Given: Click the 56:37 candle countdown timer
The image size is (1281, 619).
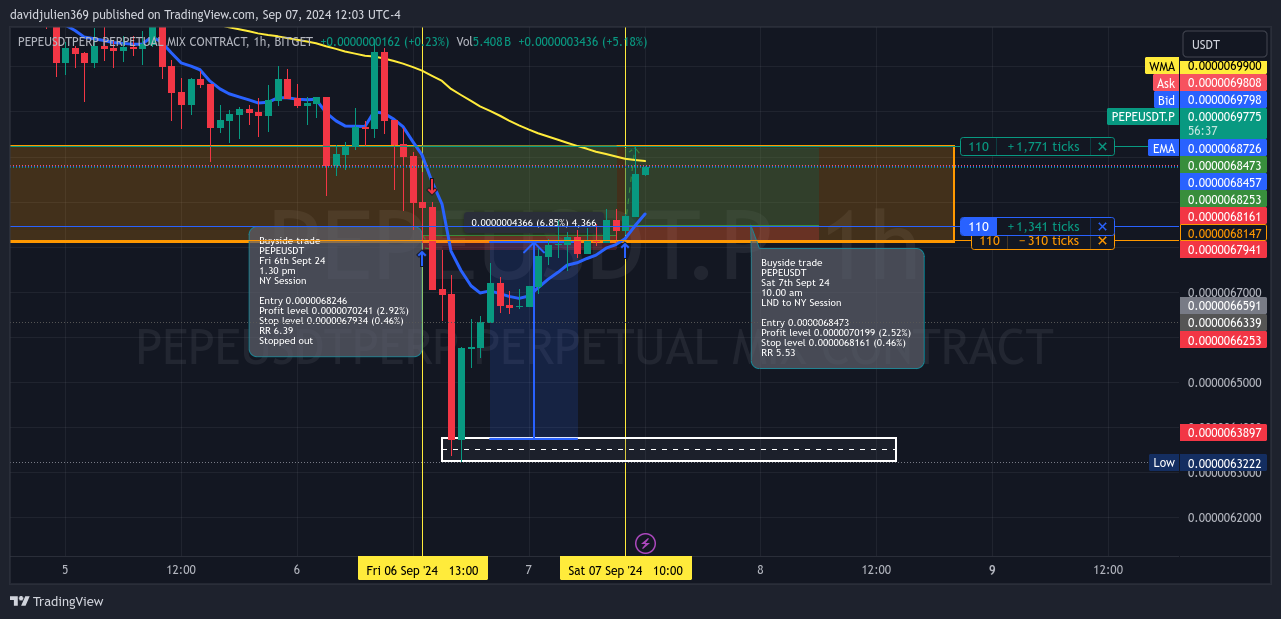Looking at the screenshot, I should pyautogui.click(x=1201, y=131).
